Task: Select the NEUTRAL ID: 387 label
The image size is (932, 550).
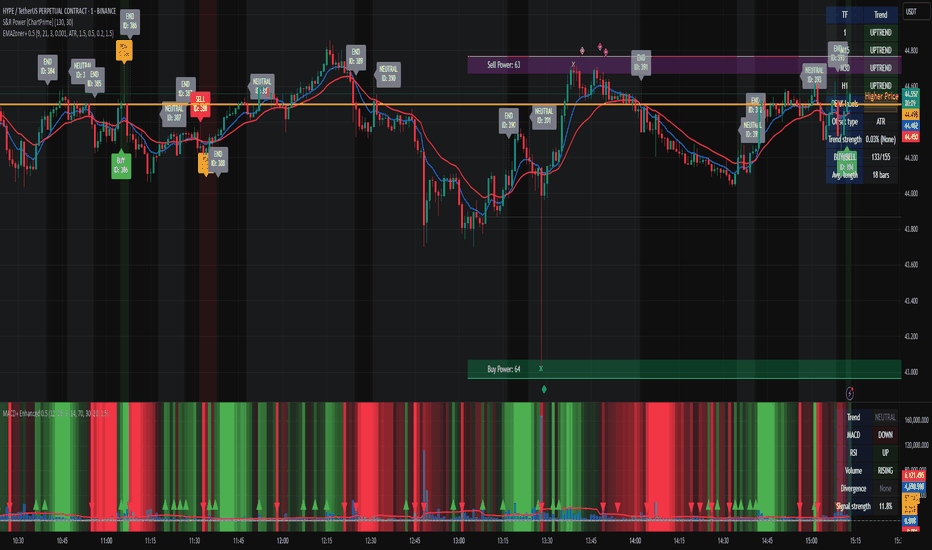Action: [174, 113]
